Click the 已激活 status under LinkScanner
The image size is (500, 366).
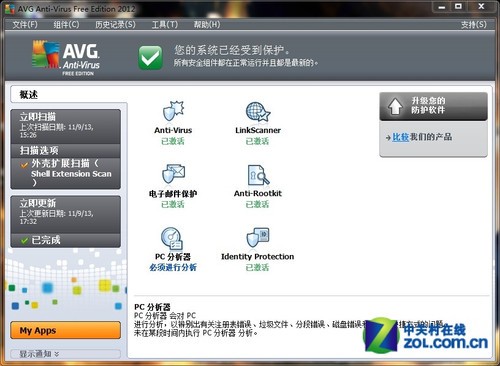click(x=257, y=141)
